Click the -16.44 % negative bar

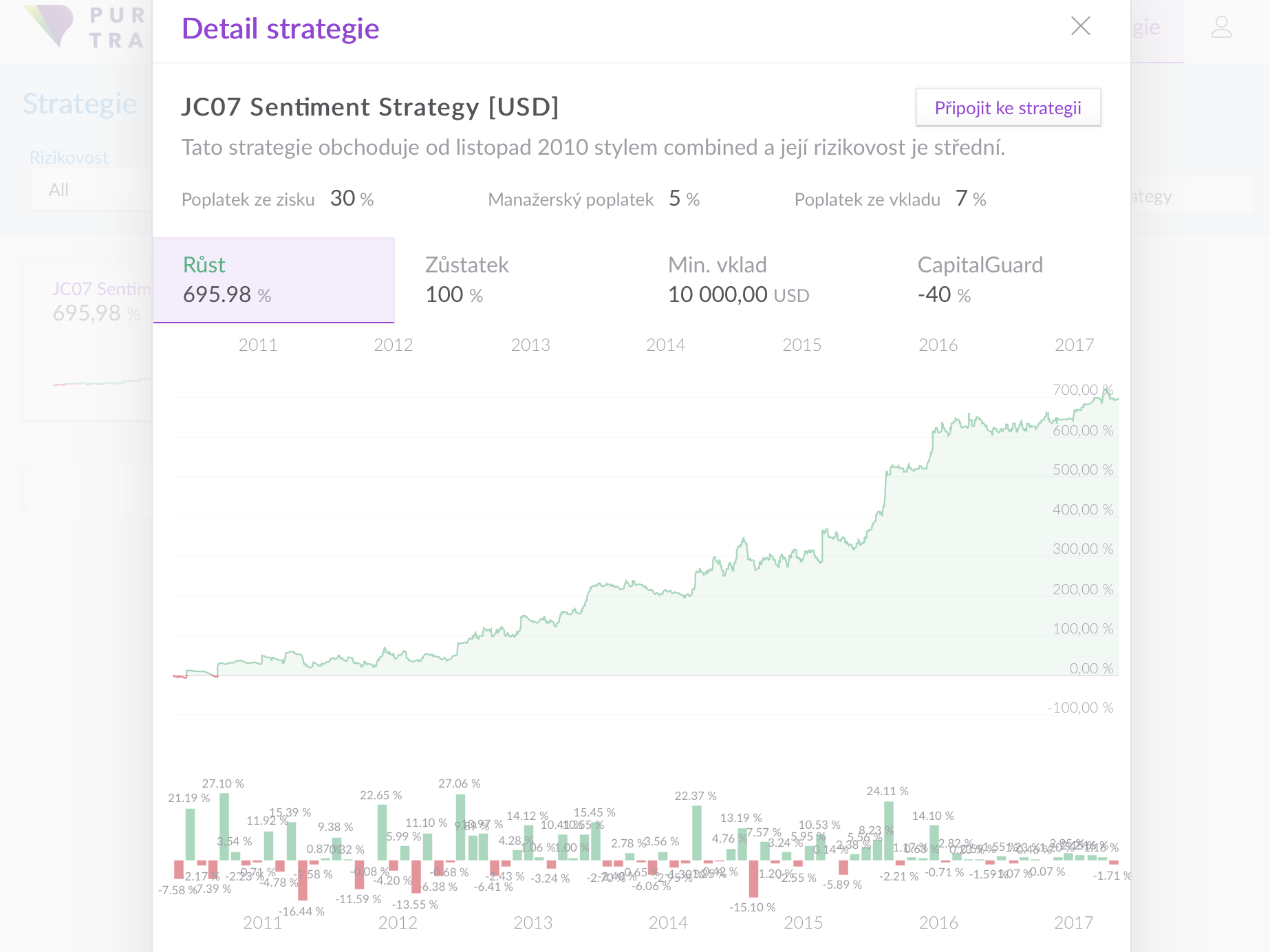[x=303, y=880]
